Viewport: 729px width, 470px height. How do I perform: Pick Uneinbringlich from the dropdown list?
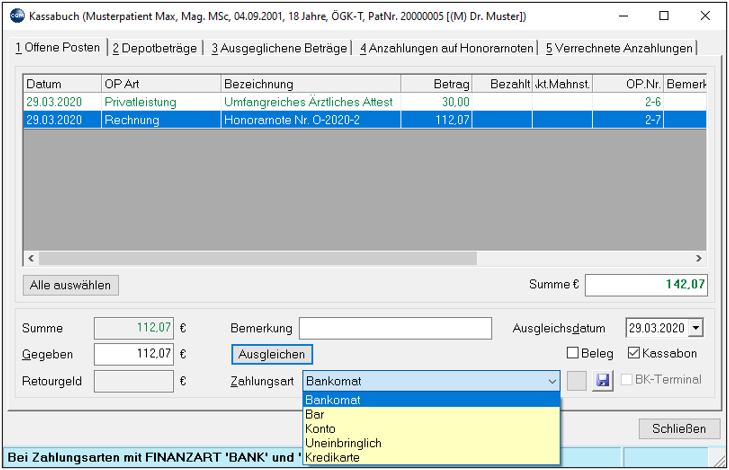[431, 443]
